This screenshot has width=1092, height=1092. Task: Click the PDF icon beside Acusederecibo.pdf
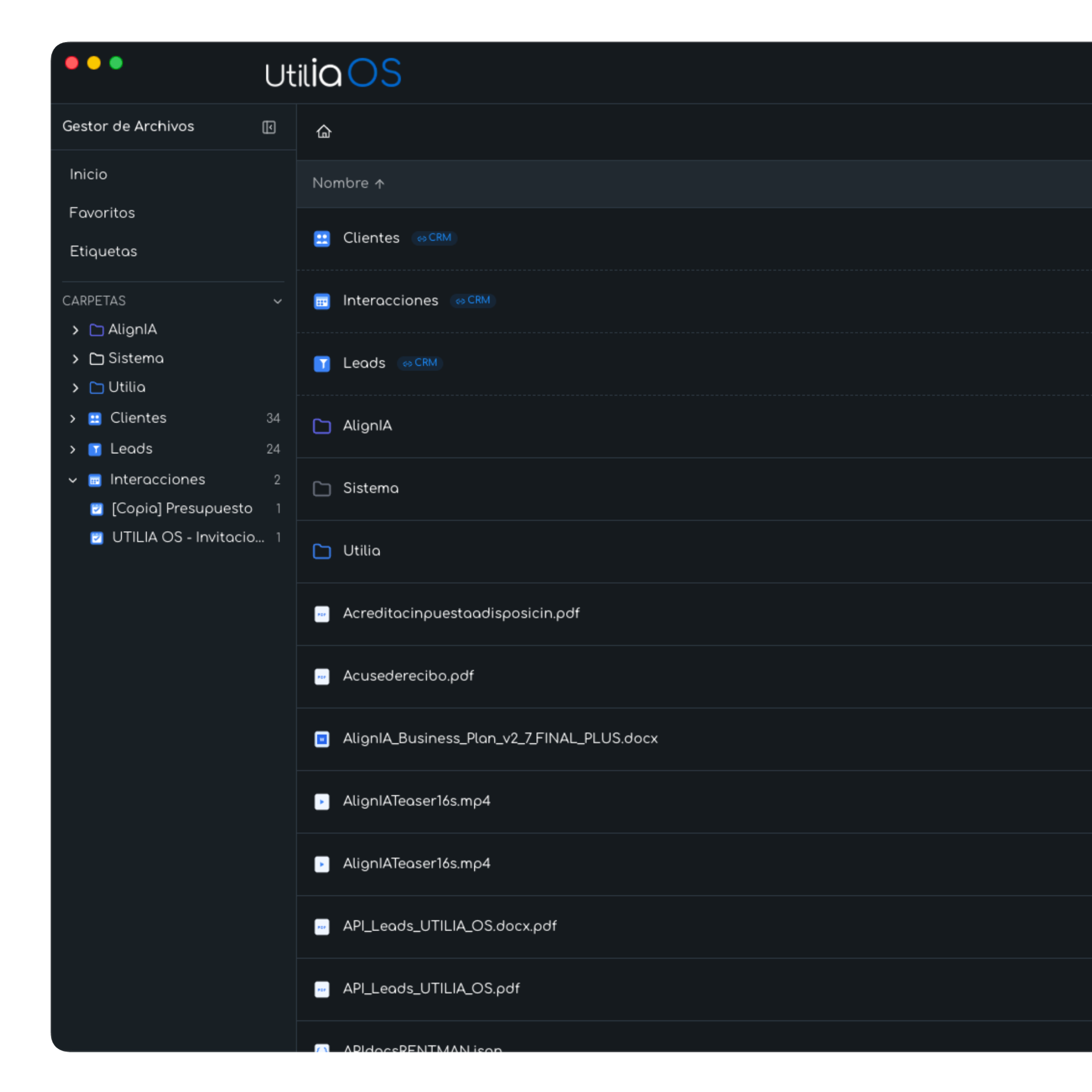pyautogui.click(x=322, y=676)
